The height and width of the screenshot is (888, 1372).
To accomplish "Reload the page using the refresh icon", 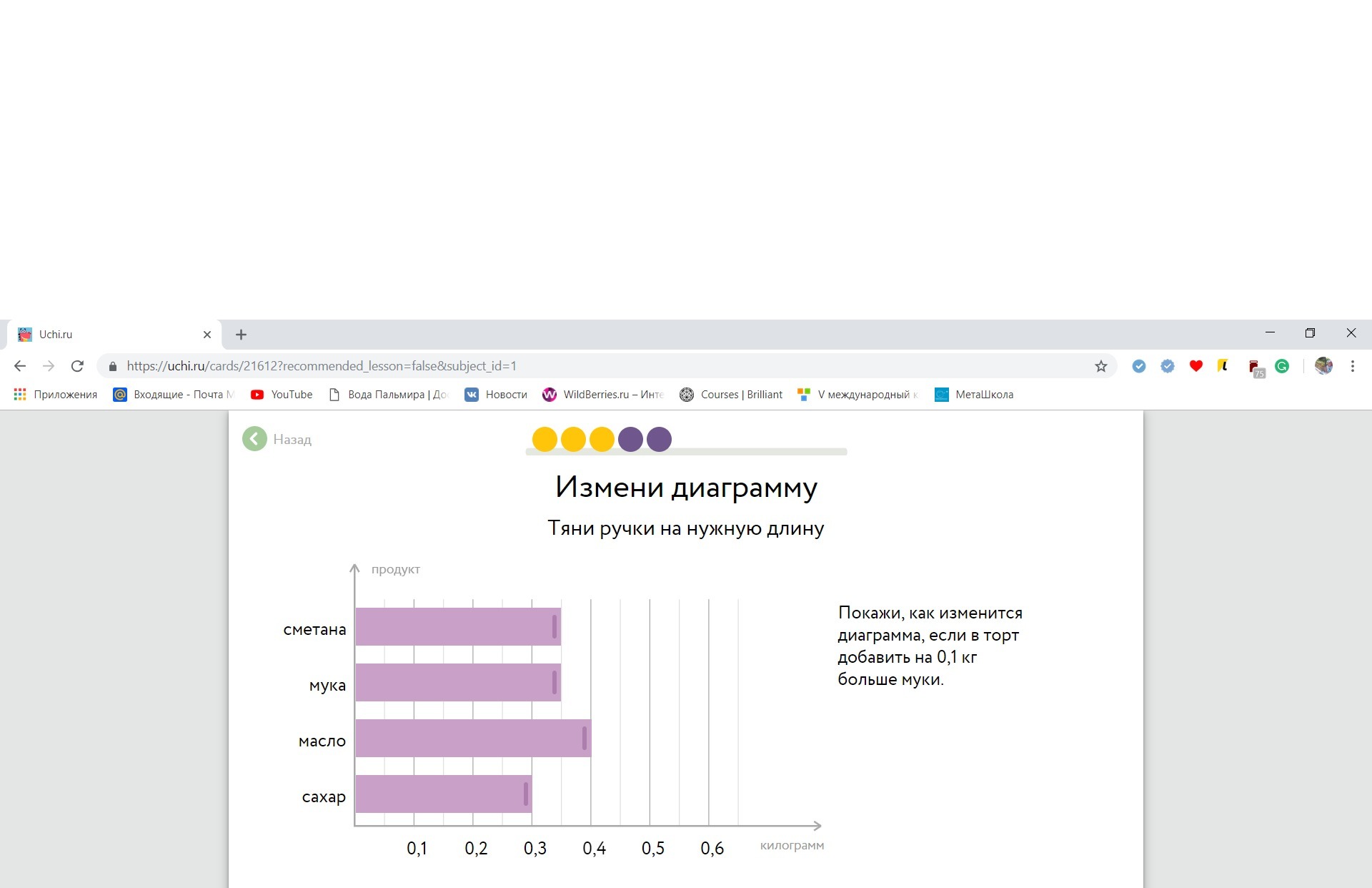I will (77, 366).
